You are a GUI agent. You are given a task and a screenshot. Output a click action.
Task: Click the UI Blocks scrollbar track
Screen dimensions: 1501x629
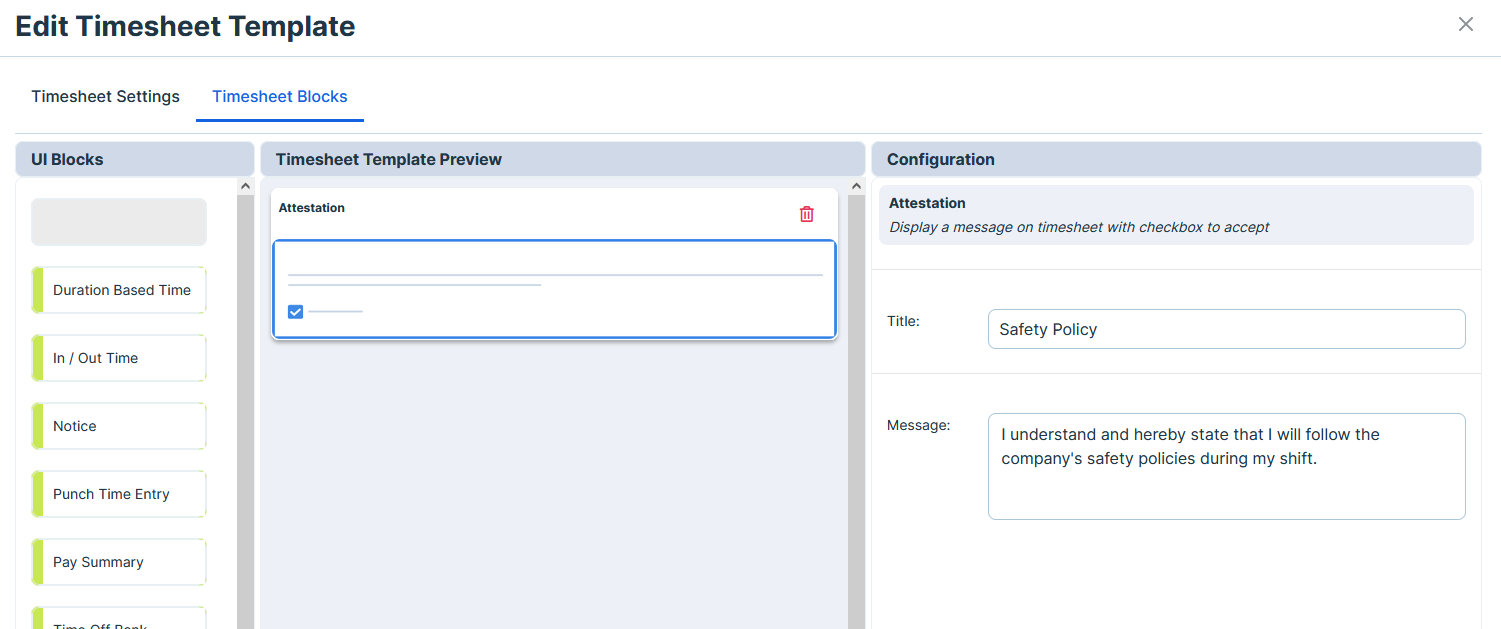tap(245, 400)
